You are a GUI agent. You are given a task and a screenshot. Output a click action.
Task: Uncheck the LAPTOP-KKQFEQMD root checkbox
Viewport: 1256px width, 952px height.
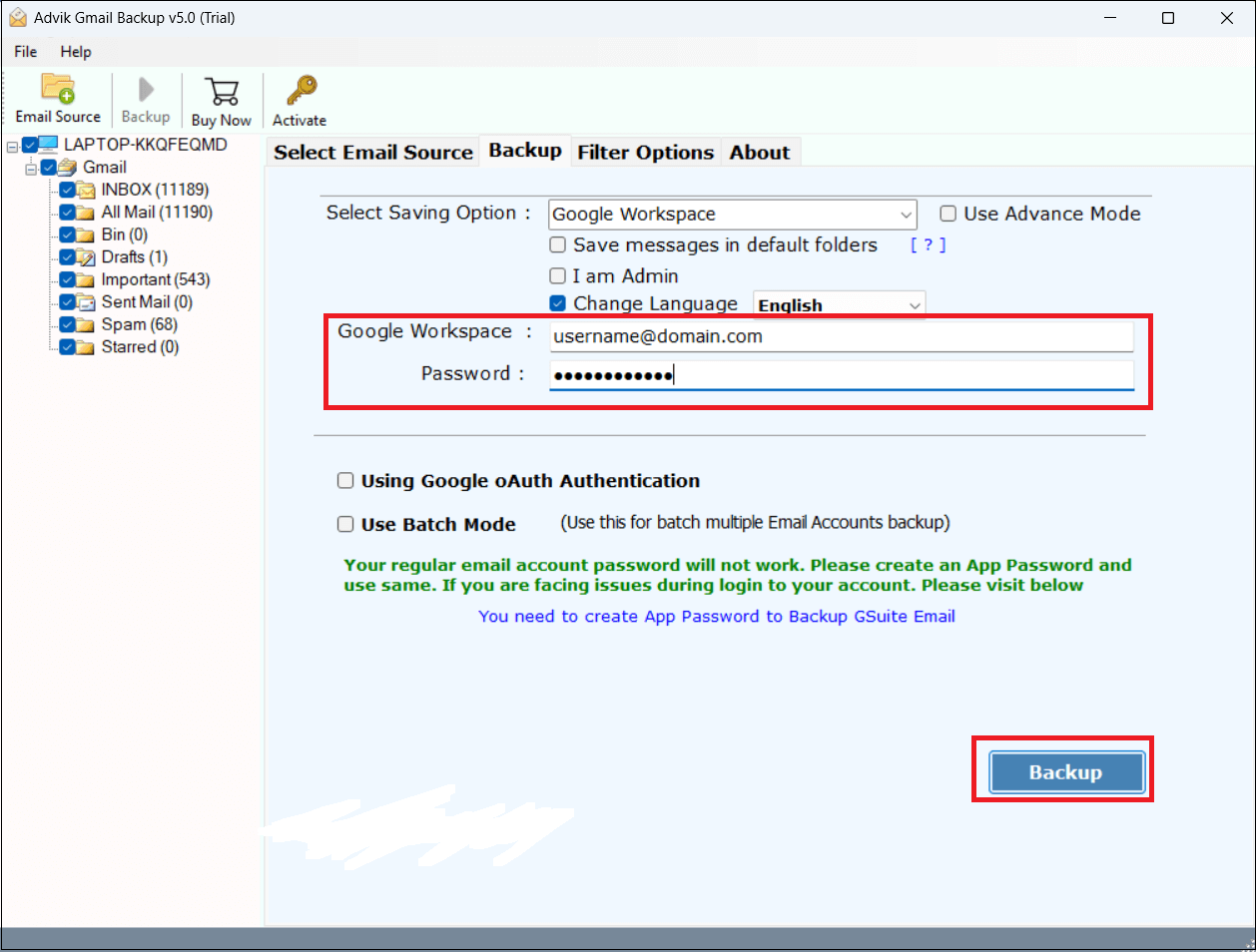pyautogui.click(x=30, y=145)
